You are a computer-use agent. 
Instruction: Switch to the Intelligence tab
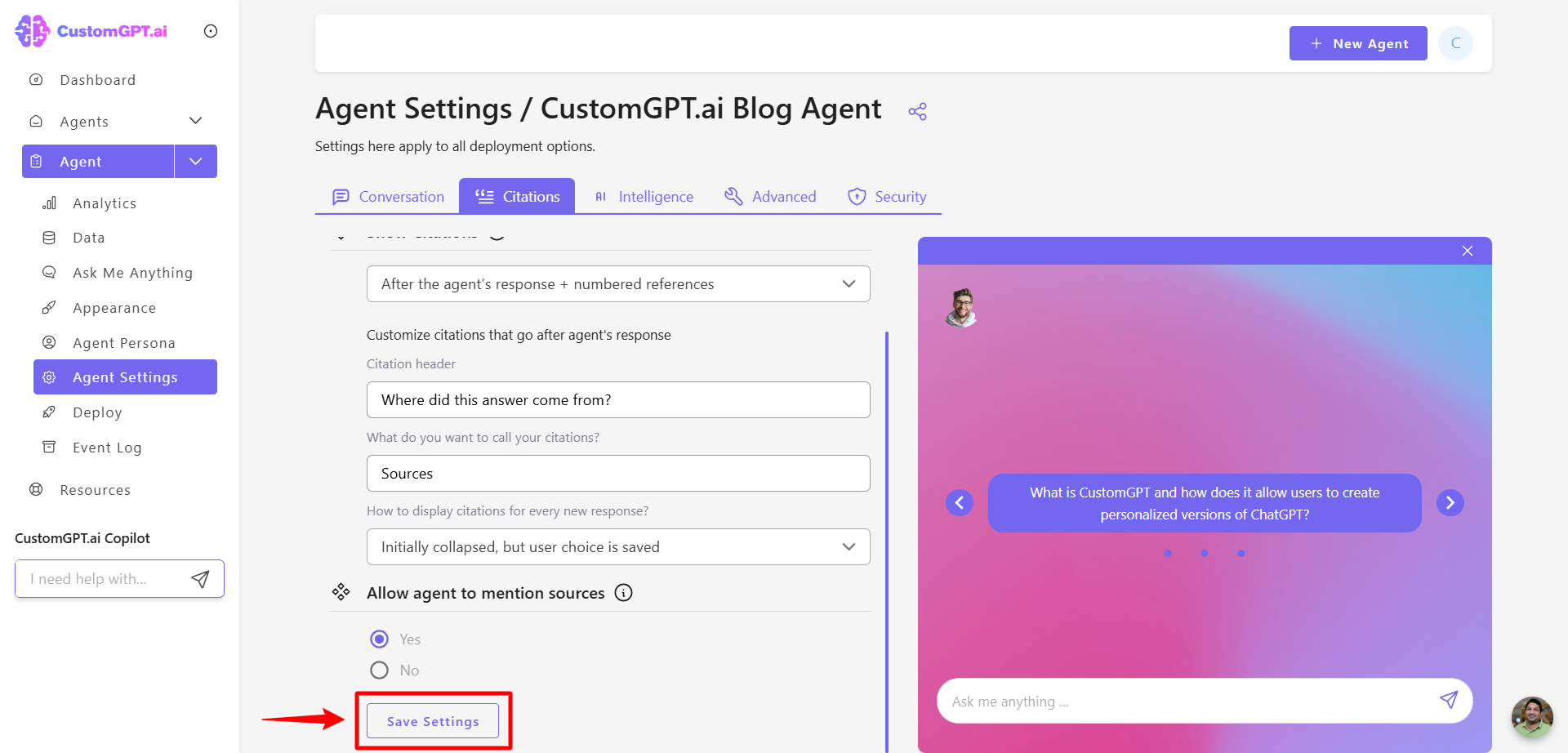pos(644,197)
